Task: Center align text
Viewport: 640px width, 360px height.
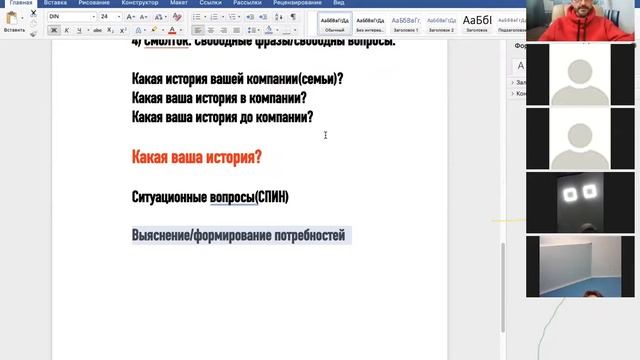Action: point(211,30)
